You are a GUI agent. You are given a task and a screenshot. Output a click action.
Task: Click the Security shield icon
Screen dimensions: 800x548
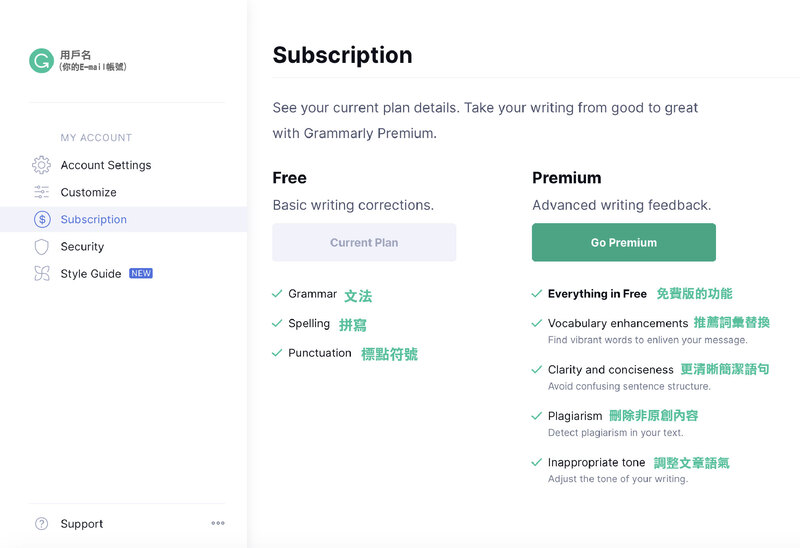[x=41, y=246]
